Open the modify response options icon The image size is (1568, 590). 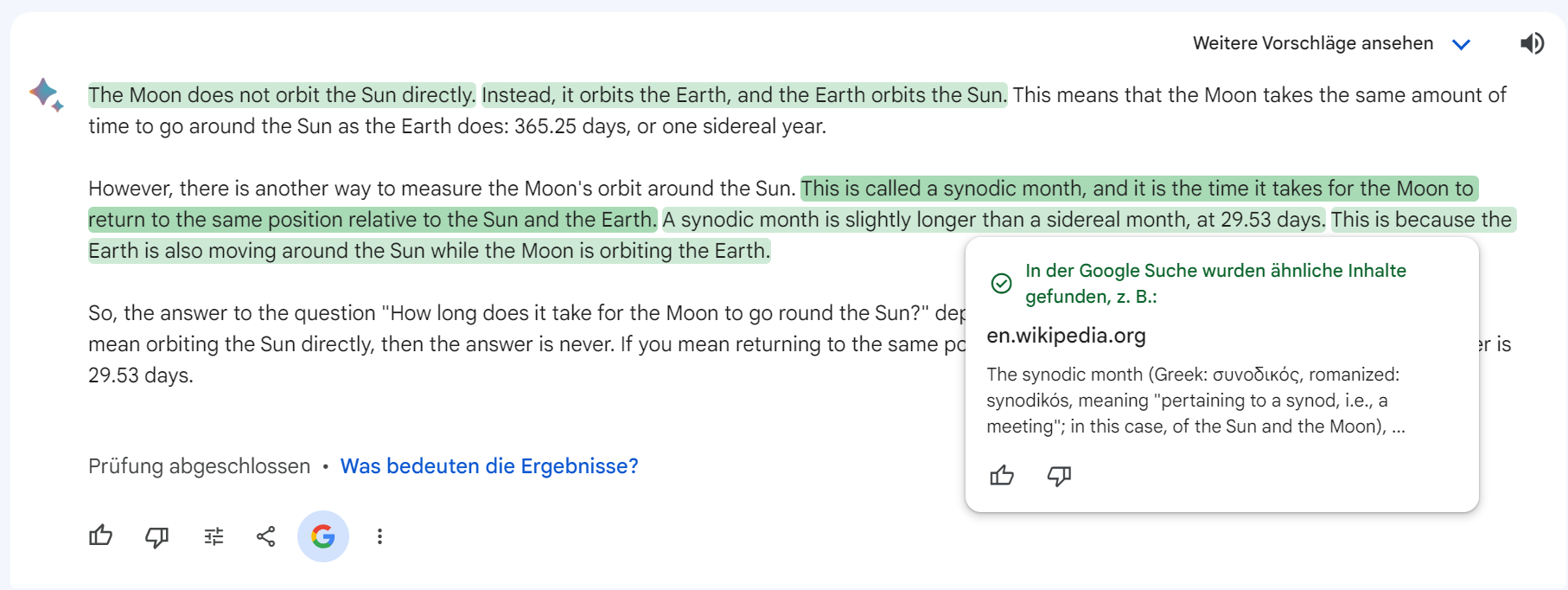point(213,536)
